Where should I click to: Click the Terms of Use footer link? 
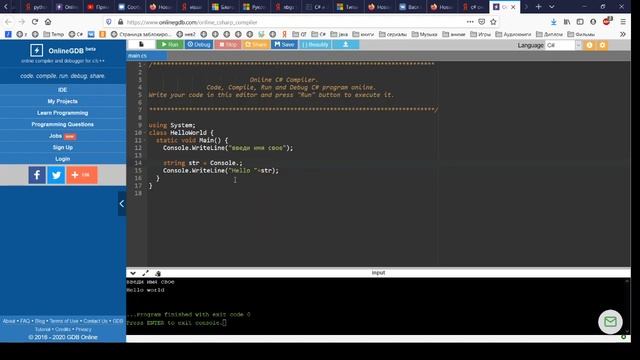point(64,321)
